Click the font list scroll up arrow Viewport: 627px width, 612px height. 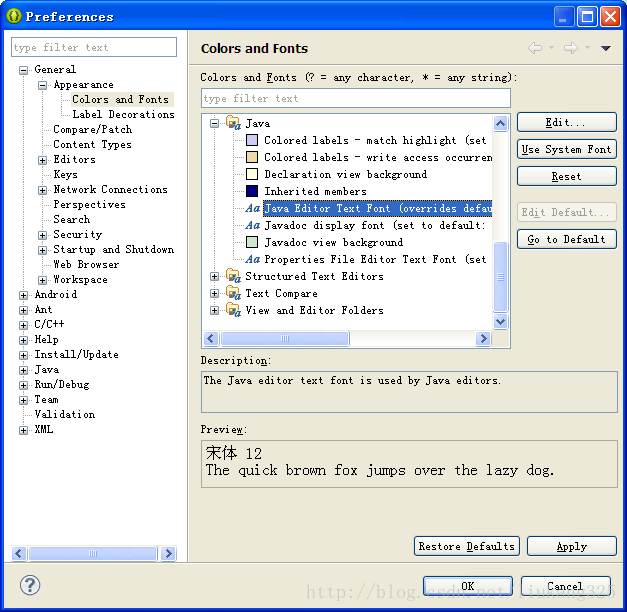(501, 123)
